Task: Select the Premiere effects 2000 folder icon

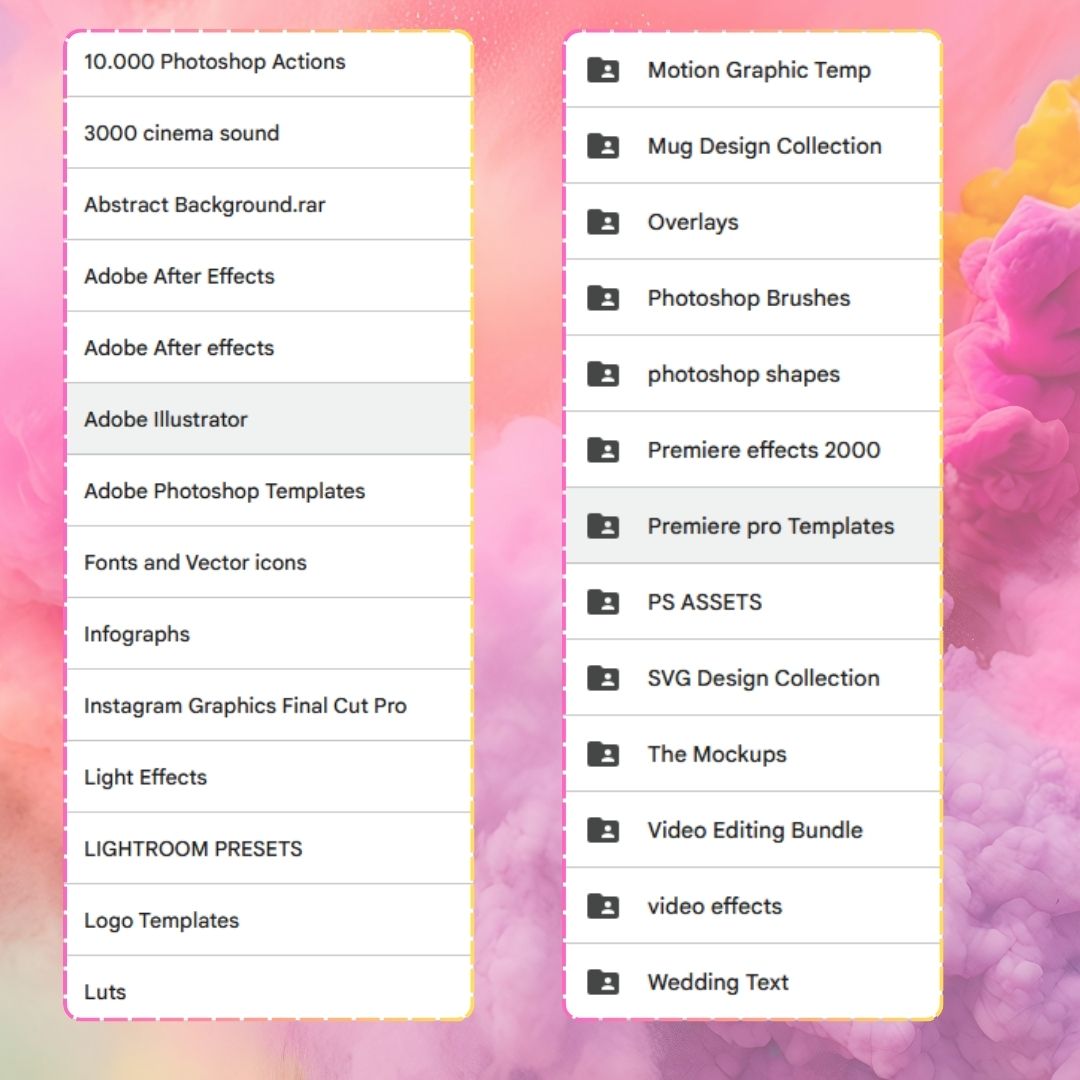Action: pyautogui.click(x=603, y=450)
